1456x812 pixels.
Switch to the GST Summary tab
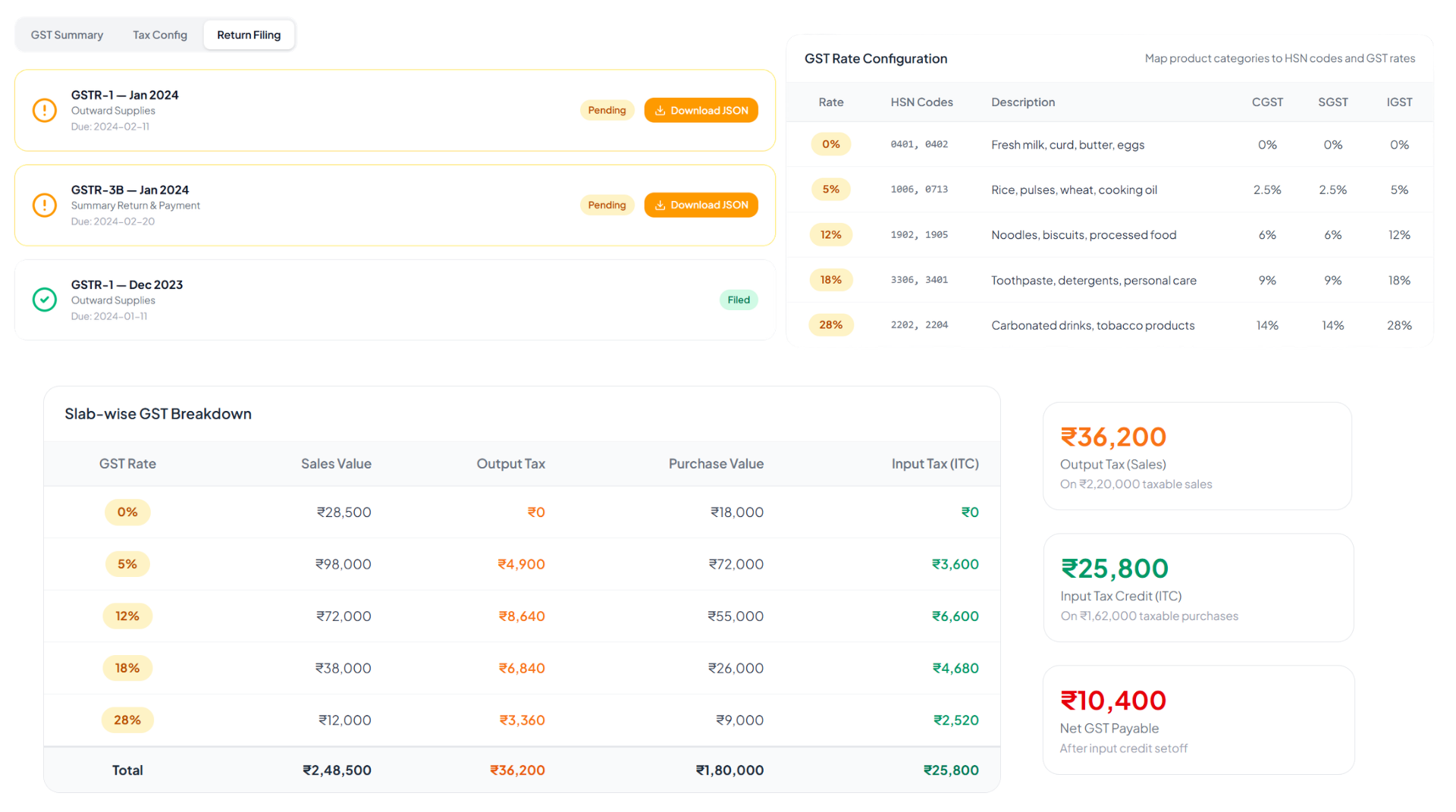[67, 35]
